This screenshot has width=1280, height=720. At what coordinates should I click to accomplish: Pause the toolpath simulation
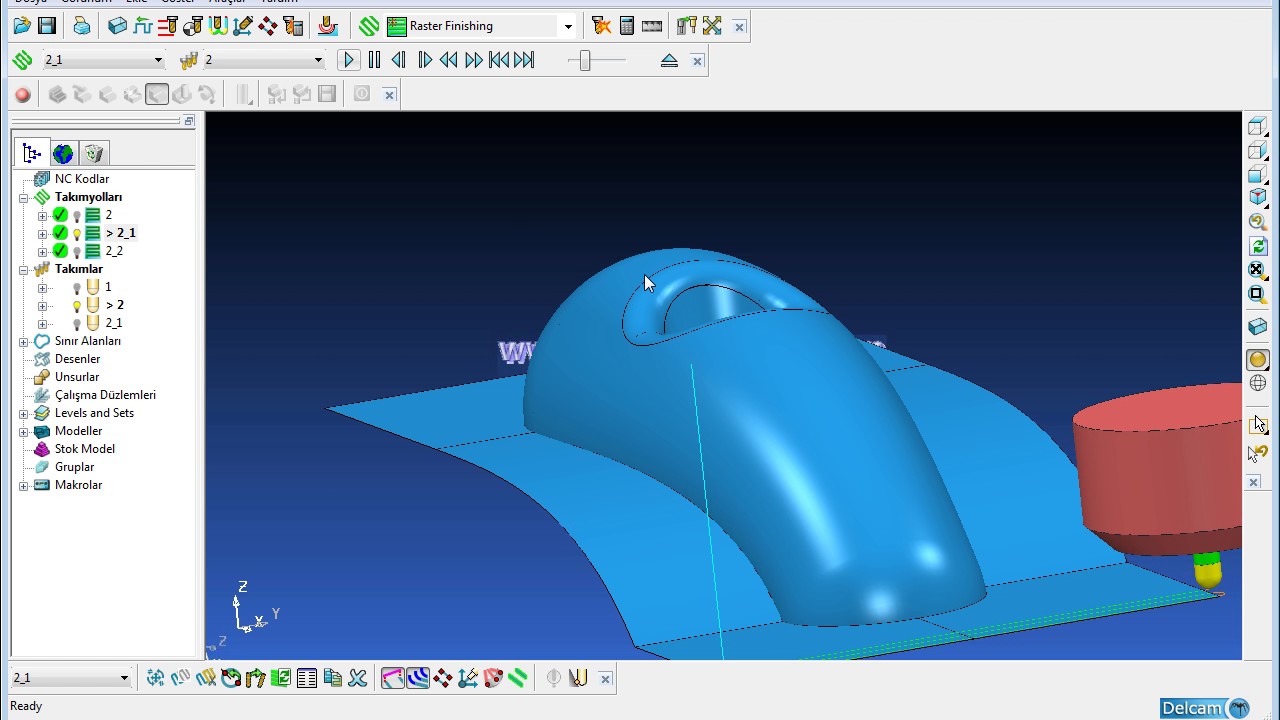pyautogui.click(x=374, y=61)
